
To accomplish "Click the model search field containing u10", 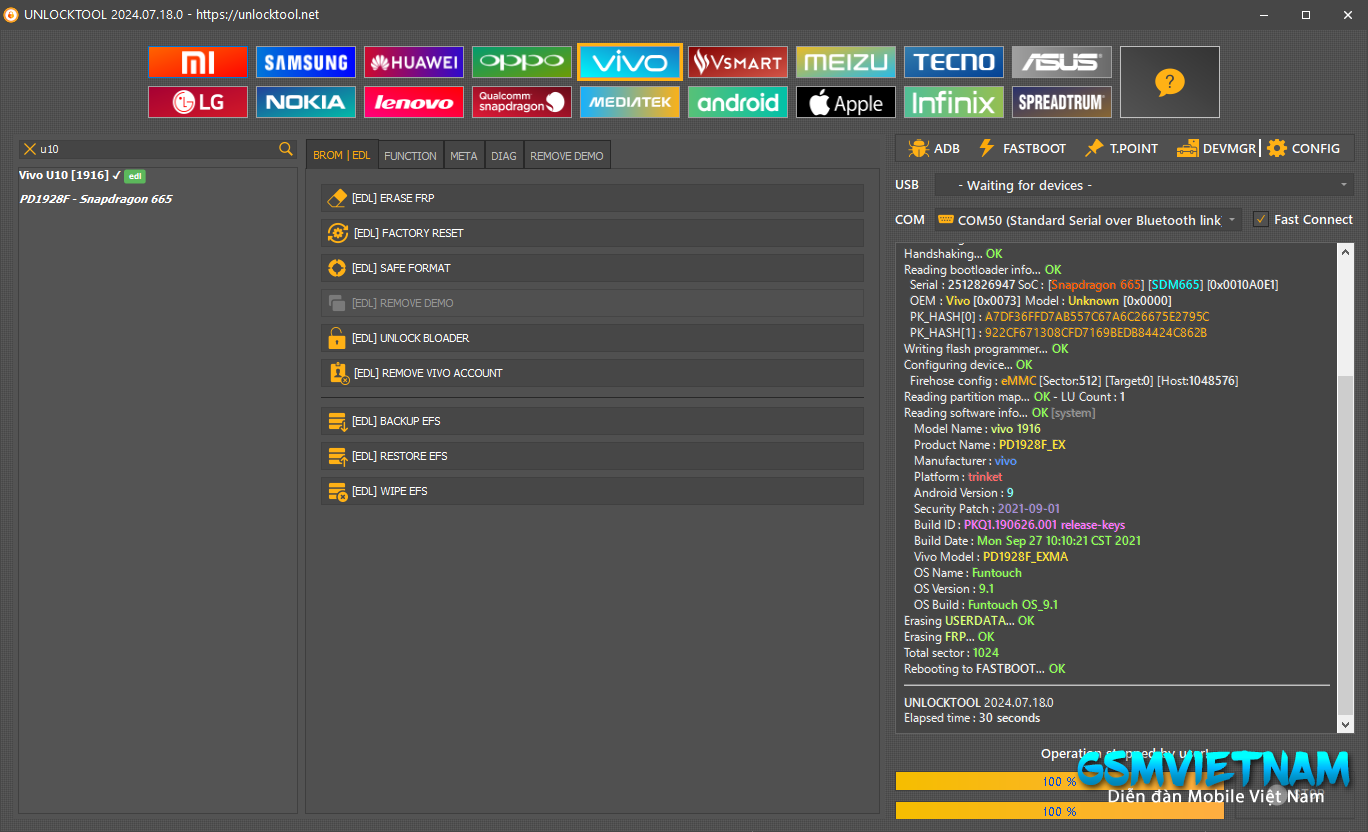I will tap(157, 149).
